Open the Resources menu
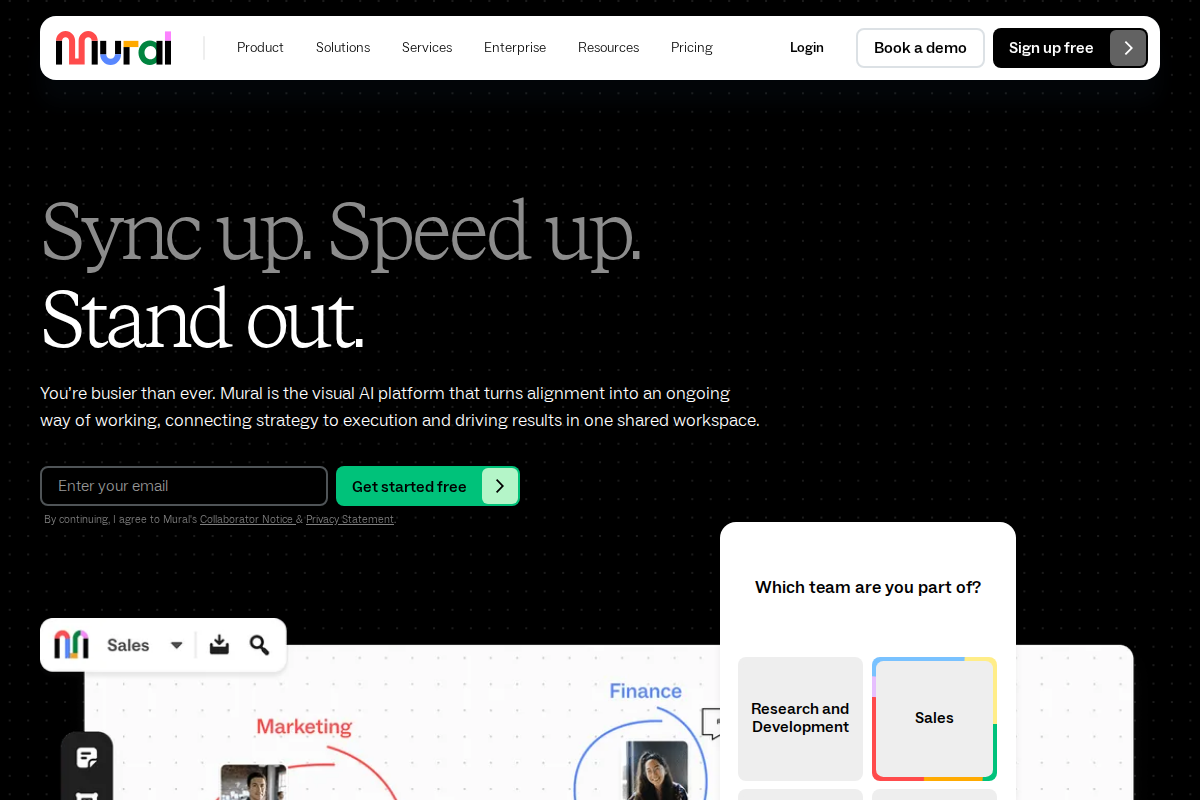This screenshot has width=1200, height=800. coord(608,48)
